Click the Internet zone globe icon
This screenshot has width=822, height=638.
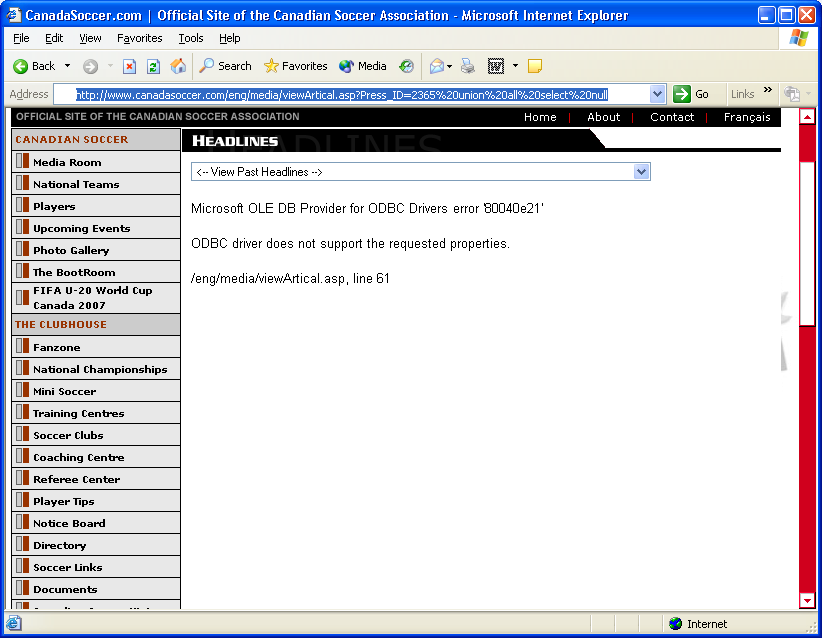click(676, 623)
